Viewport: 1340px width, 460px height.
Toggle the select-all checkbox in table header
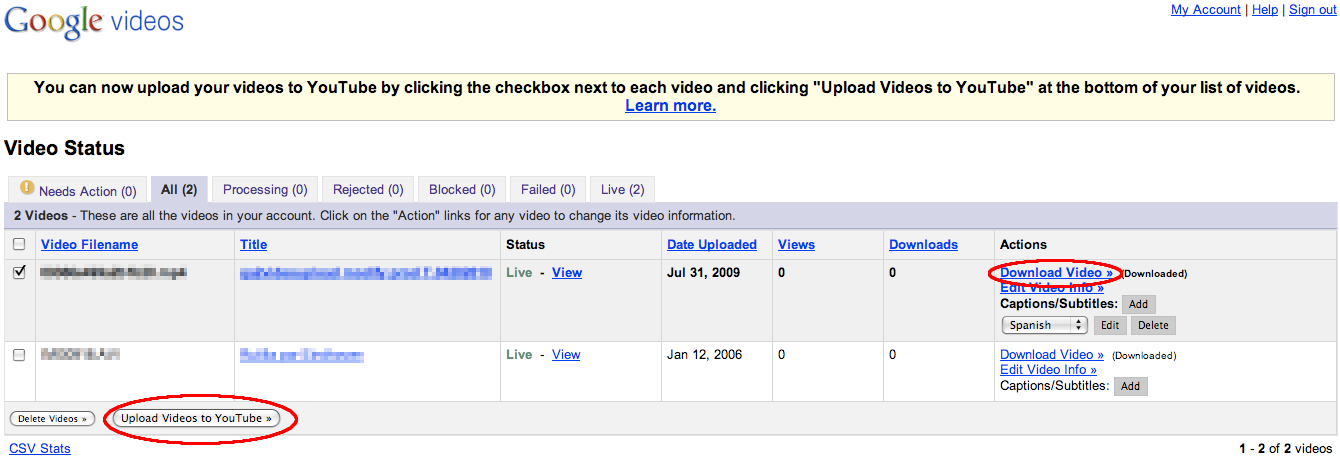coord(19,245)
